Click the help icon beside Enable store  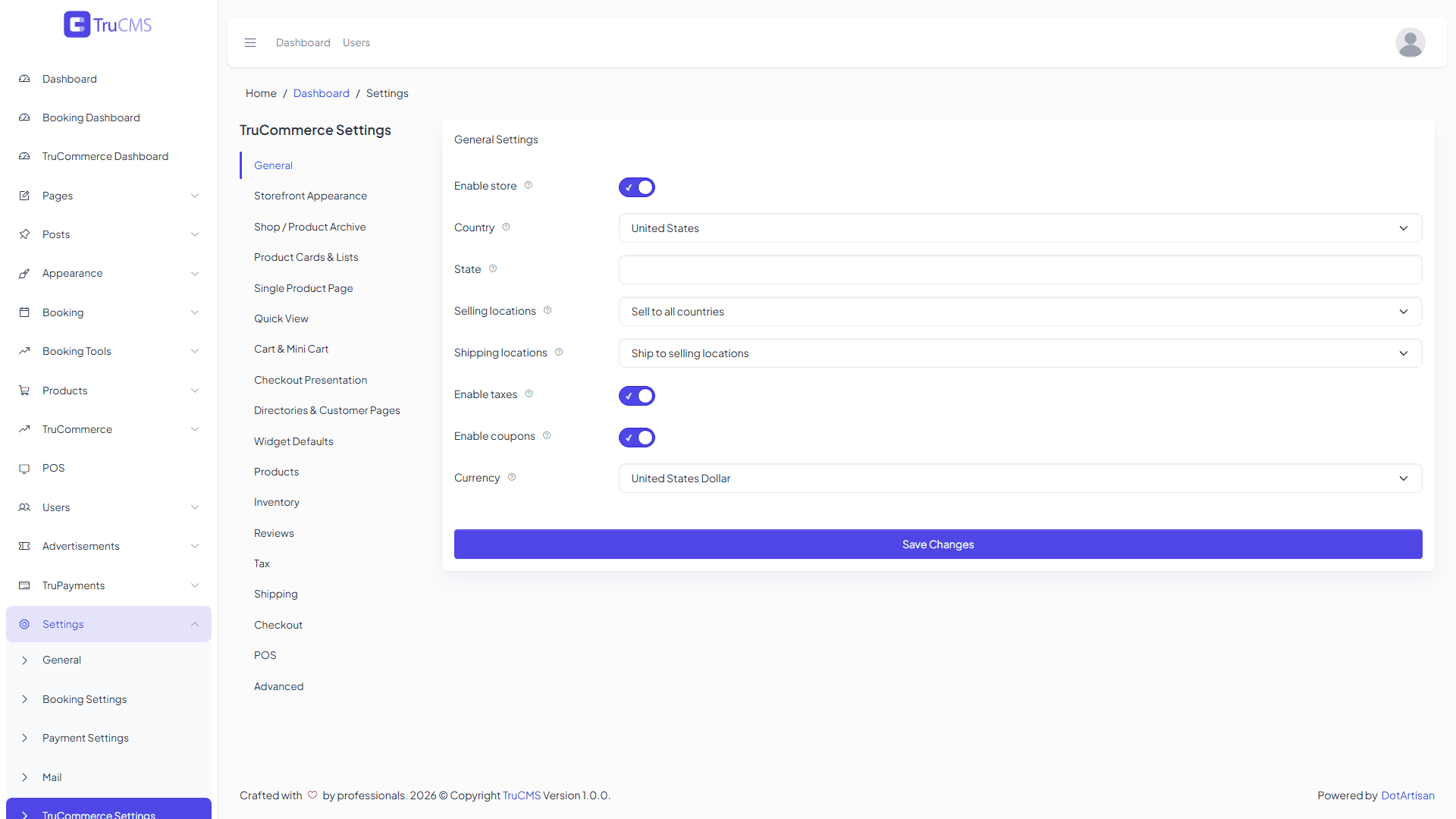click(529, 185)
